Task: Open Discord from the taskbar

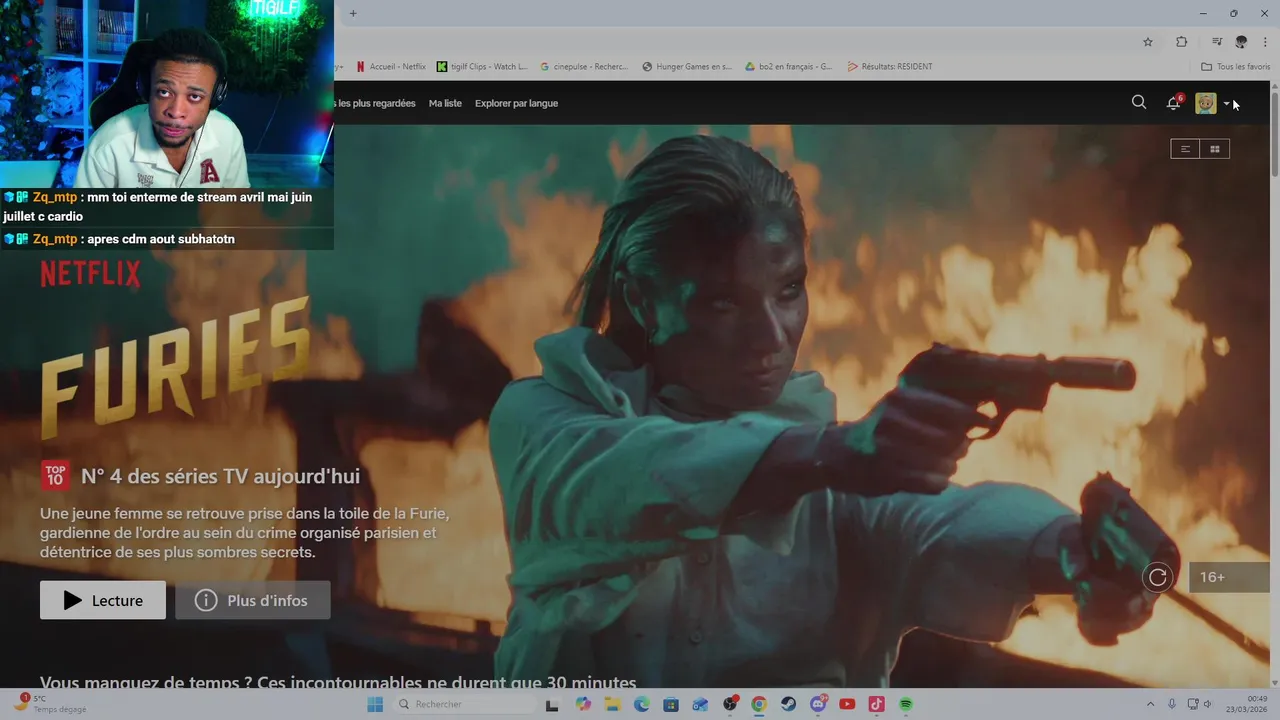Action: point(818,704)
